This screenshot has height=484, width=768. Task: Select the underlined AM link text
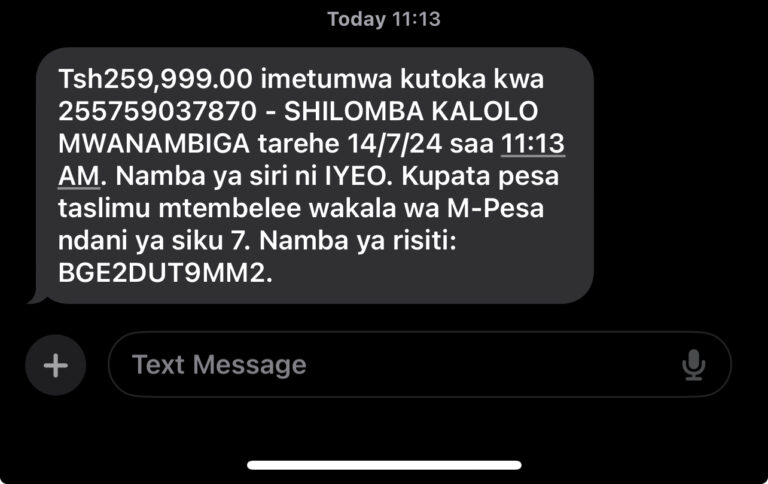coord(79,176)
